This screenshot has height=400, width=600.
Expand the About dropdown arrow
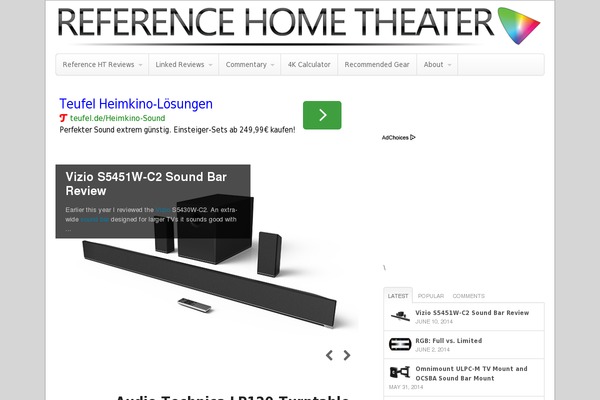click(x=450, y=65)
